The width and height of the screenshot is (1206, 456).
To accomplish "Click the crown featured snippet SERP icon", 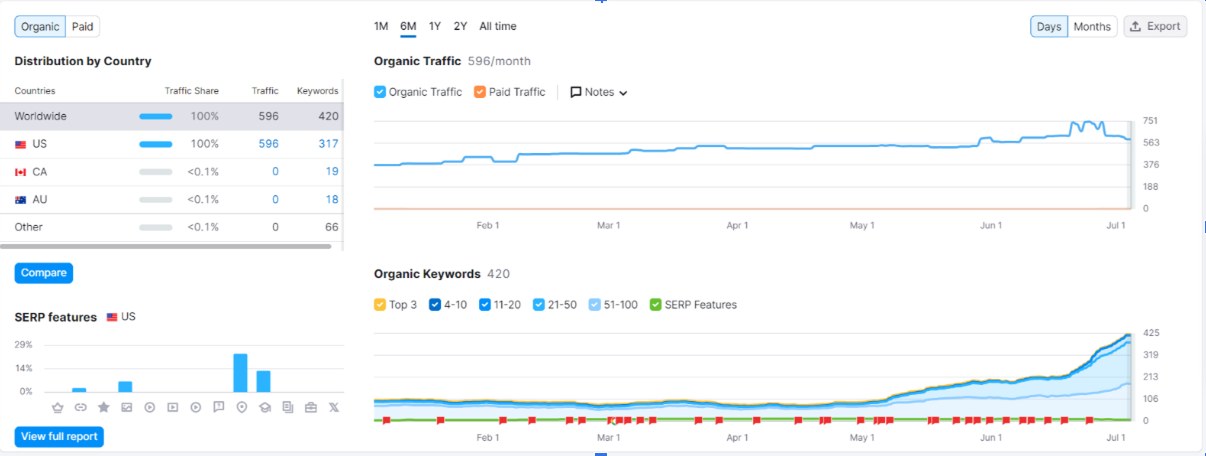I will (57, 407).
